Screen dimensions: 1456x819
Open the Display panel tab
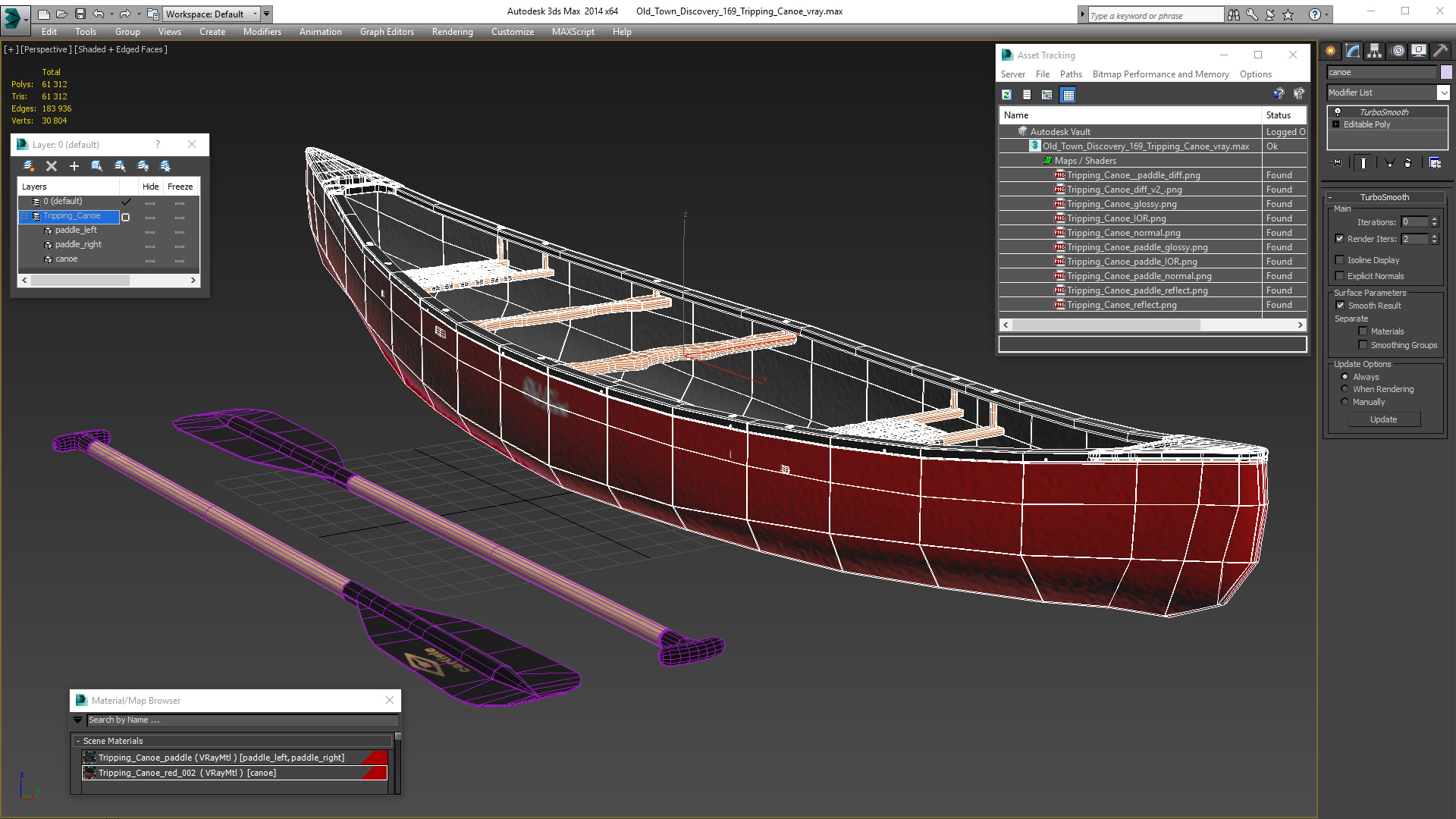click(x=1419, y=51)
